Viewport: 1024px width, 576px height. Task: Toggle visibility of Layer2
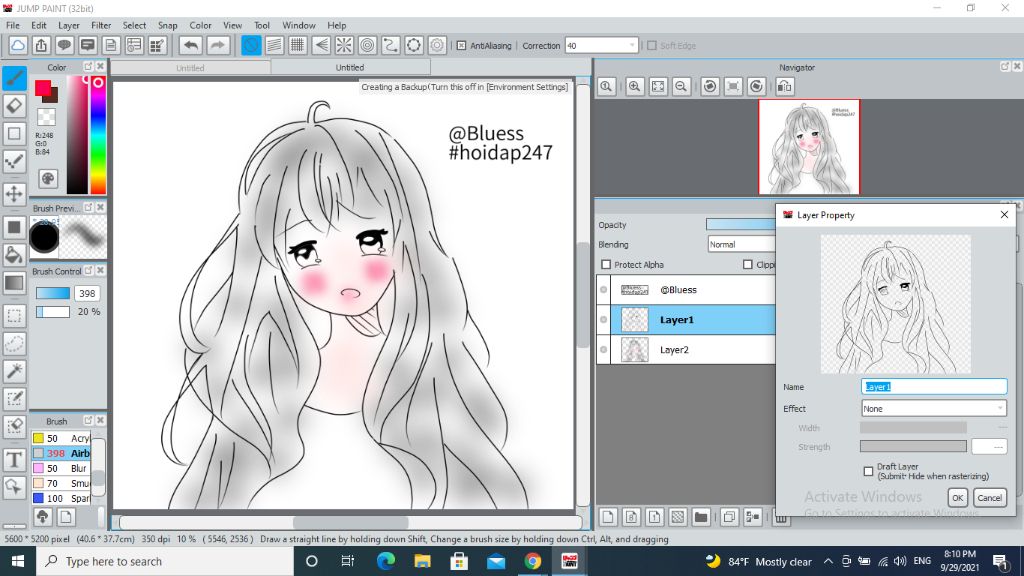[603, 349]
